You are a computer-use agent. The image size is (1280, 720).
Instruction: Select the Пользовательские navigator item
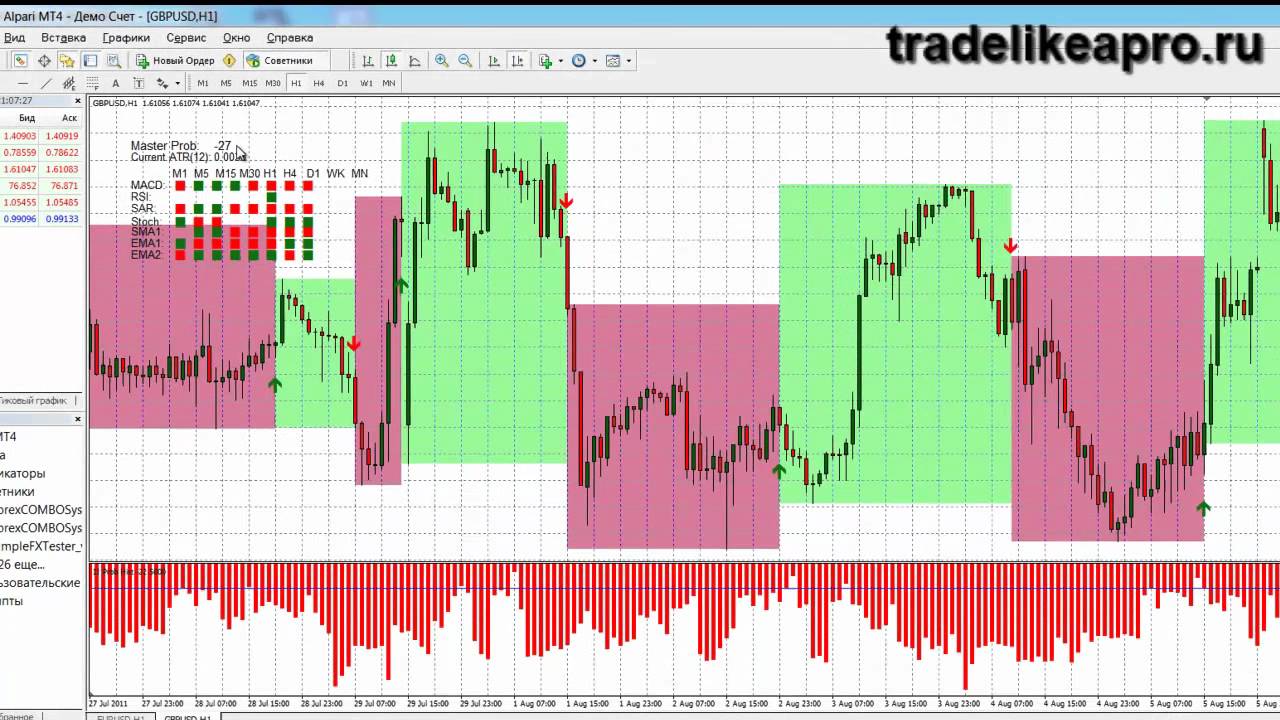[40, 583]
